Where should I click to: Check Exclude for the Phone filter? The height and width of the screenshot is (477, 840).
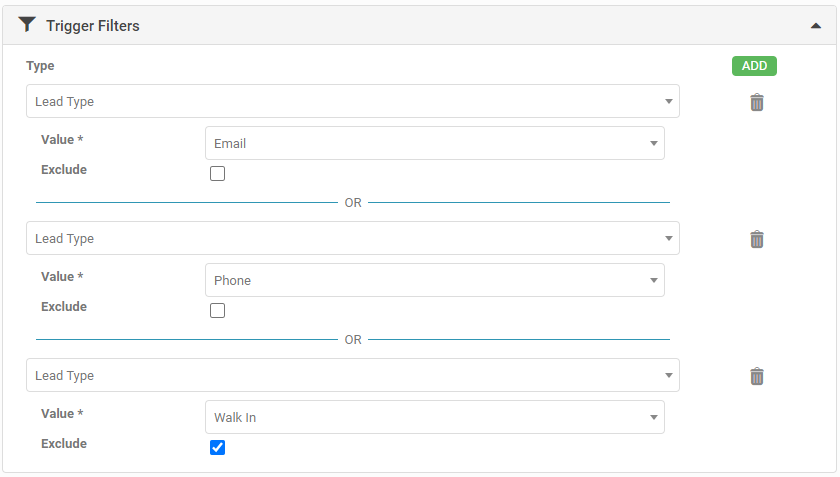tap(218, 310)
